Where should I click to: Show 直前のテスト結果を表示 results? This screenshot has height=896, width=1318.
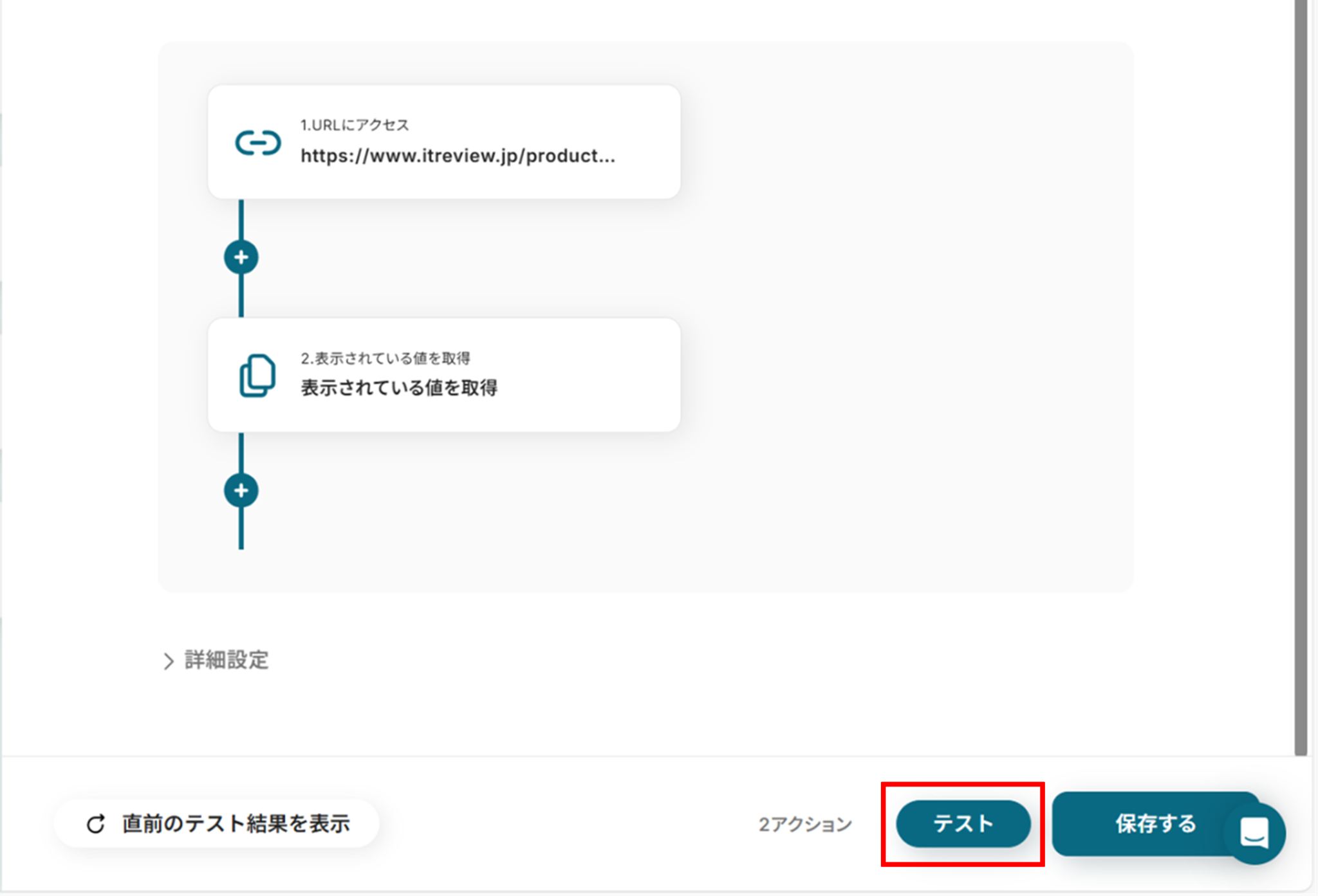(236, 824)
